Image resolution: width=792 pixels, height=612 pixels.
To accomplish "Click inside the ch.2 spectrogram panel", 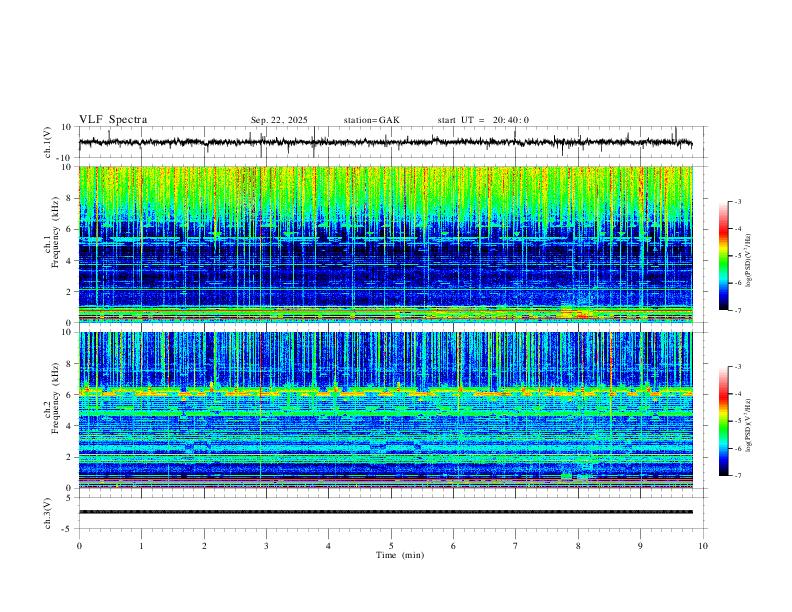I will tap(385, 410).
